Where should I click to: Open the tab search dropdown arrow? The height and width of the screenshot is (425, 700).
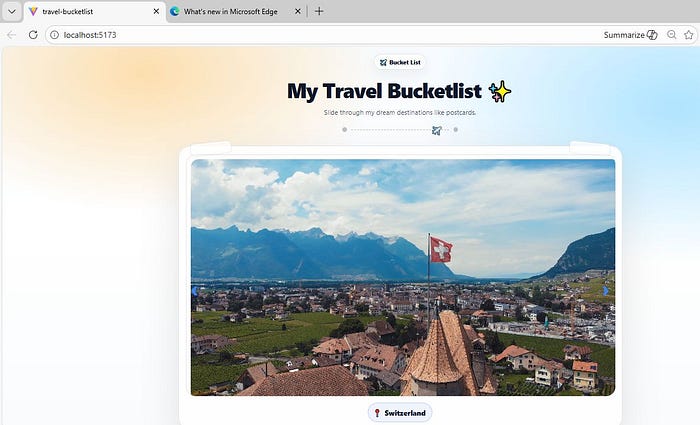pos(12,12)
